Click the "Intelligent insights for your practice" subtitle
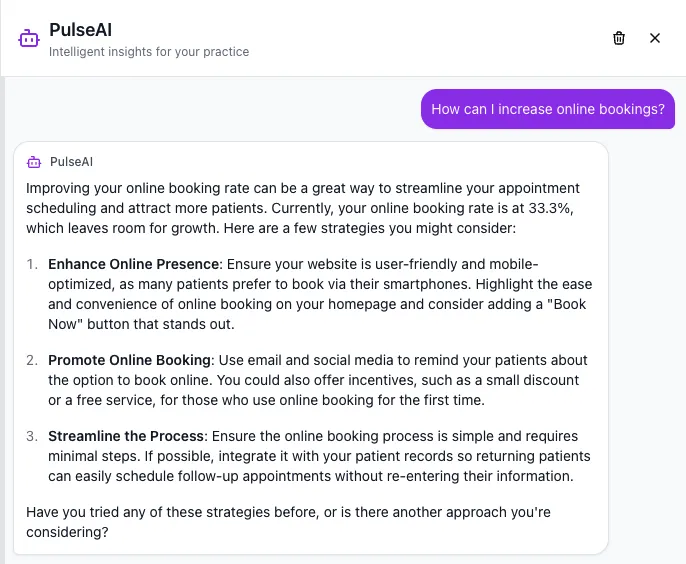This screenshot has width=686, height=564. [149, 51]
